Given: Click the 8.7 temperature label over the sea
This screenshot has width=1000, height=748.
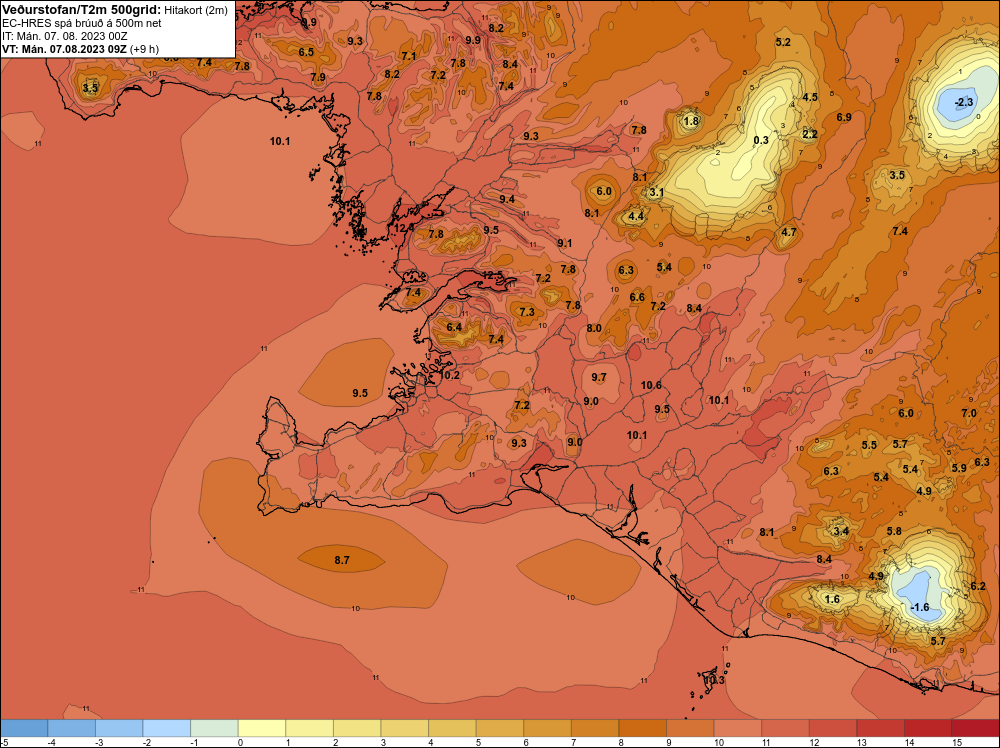Looking at the screenshot, I should tap(342, 560).
